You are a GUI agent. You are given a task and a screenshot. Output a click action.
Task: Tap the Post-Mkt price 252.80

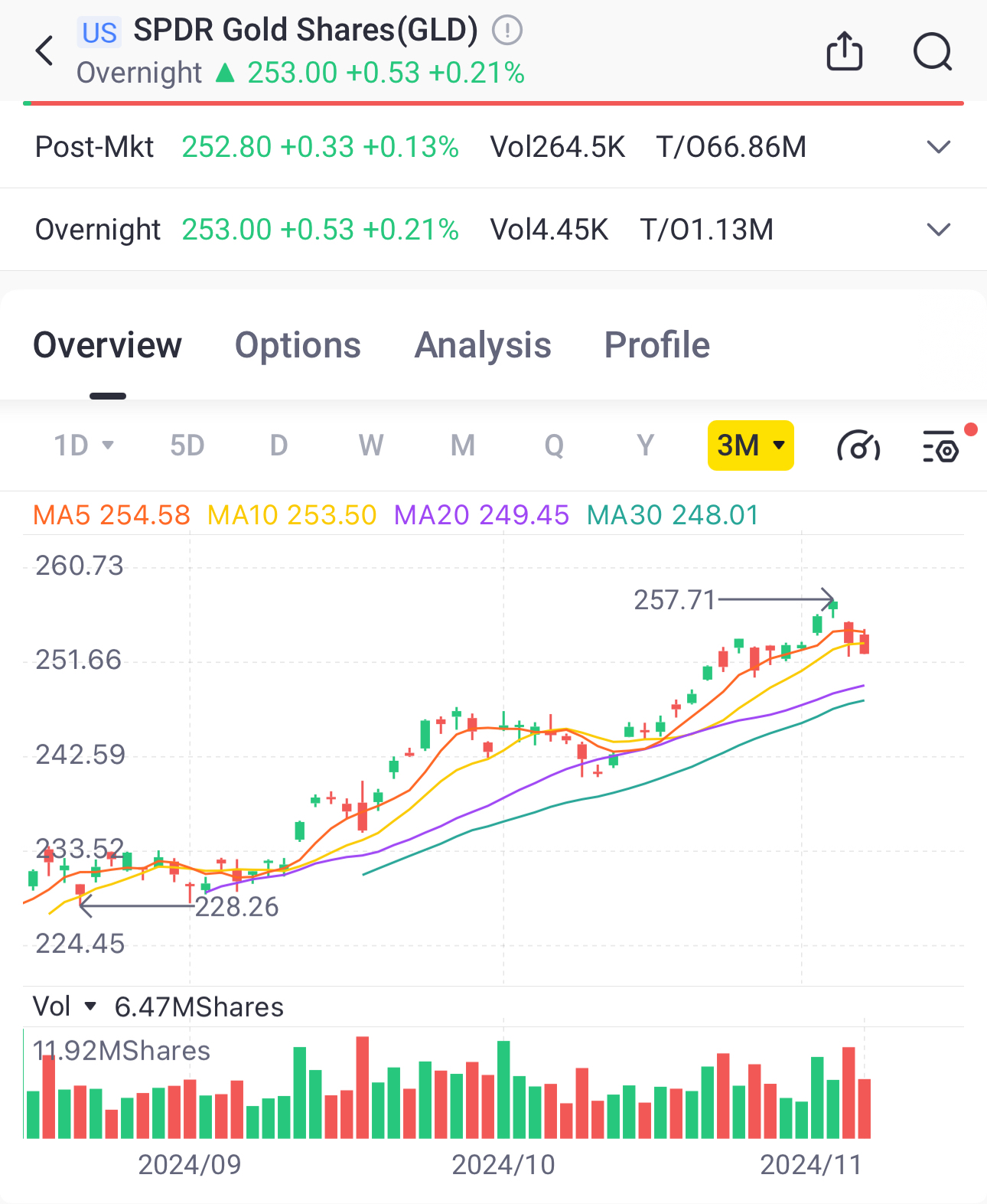click(x=226, y=147)
